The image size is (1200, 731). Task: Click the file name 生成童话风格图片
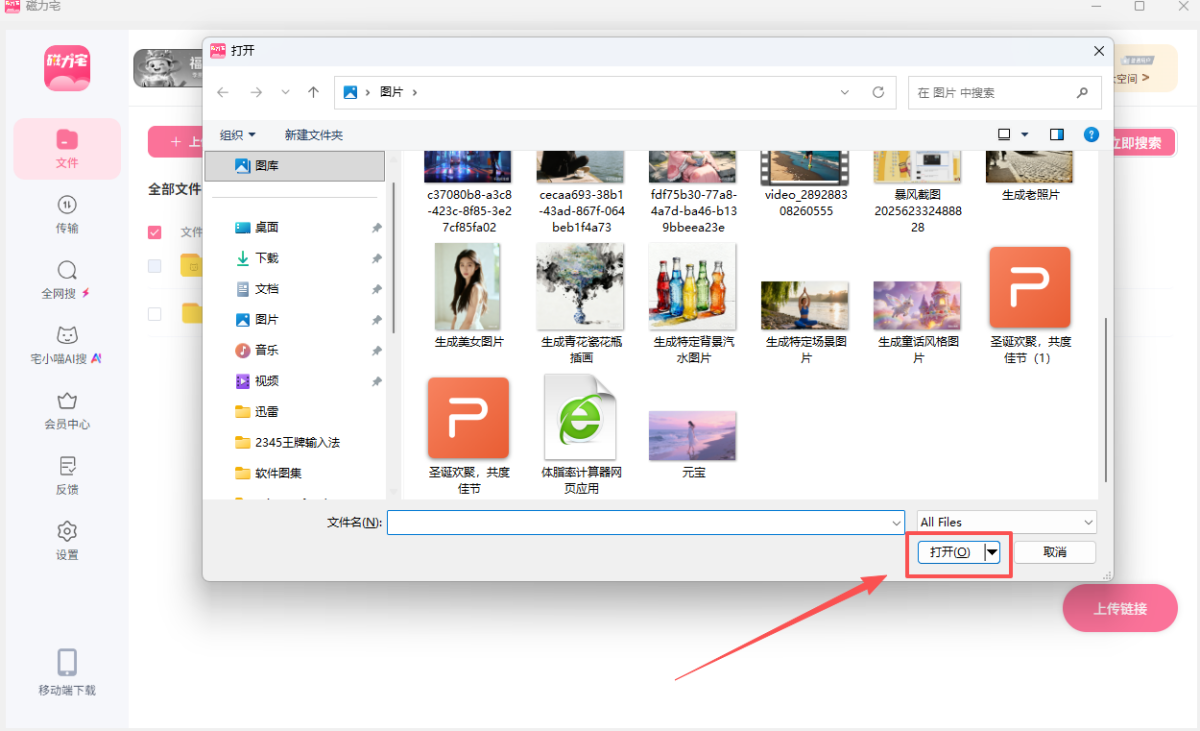918,349
